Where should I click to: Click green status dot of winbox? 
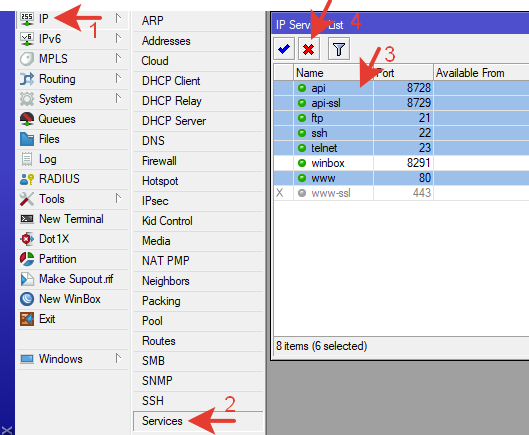(302, 163)
